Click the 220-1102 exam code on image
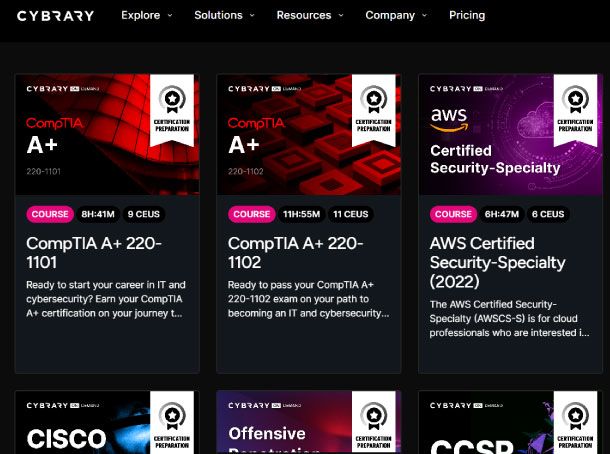Screen dimensions: 610x454 (x=245, y=172)
